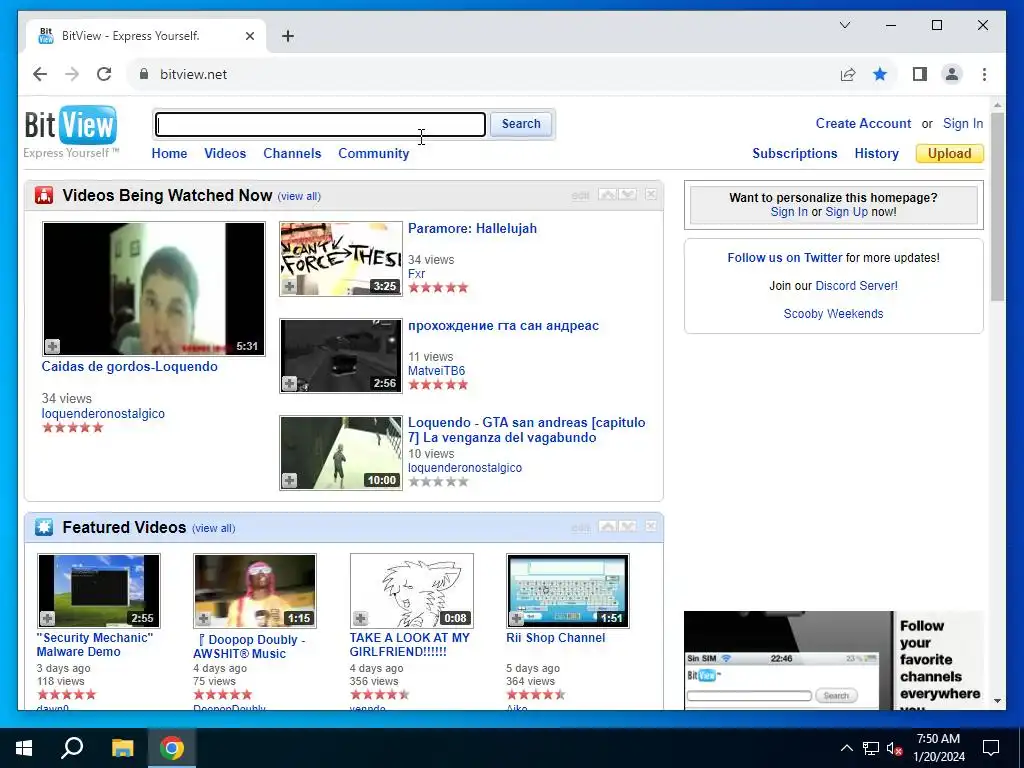Open the Discord Server link
The width and height of the screenshot is (1024, 768).
pyautogui.click(x=856, y=286)
